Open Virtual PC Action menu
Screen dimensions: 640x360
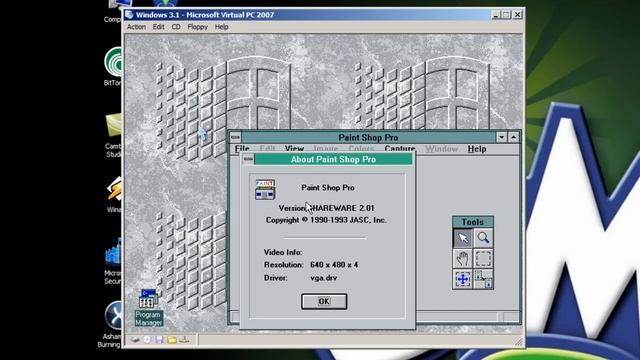(136, 27)
